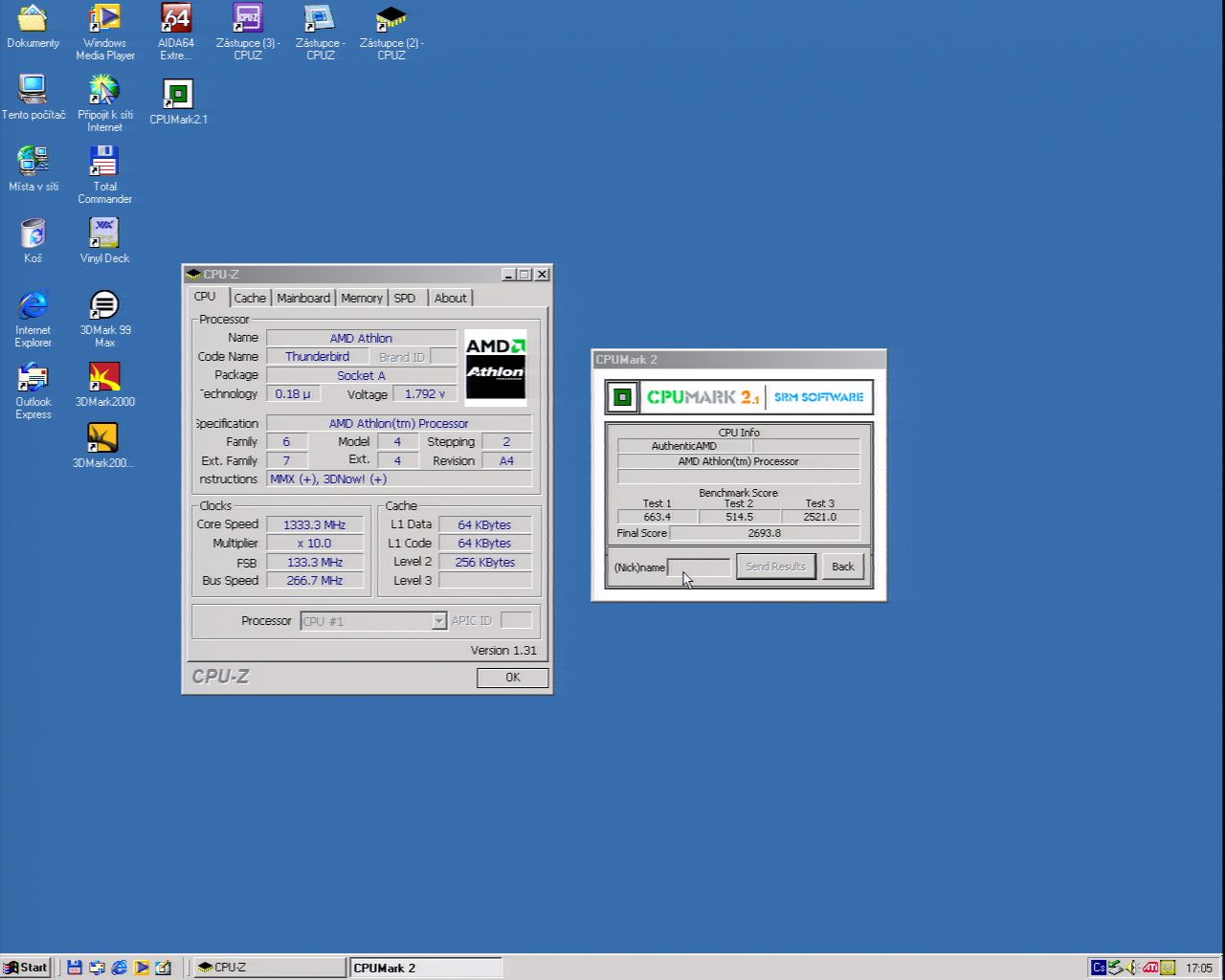Click the Test 3 score 2521.0
Image resolution: width=1225 pixels, height=980 pixels.
819,517
